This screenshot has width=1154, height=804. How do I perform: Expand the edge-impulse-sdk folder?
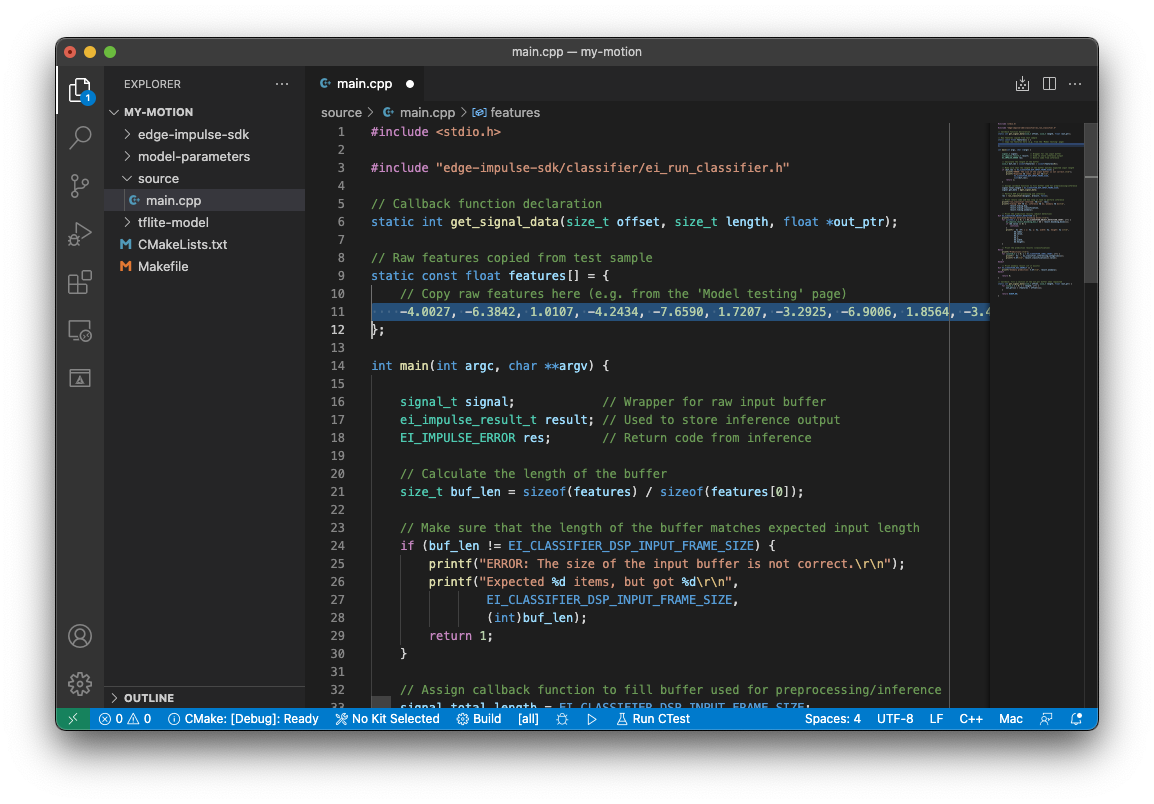pyautogui.click(x=193, y=134)
